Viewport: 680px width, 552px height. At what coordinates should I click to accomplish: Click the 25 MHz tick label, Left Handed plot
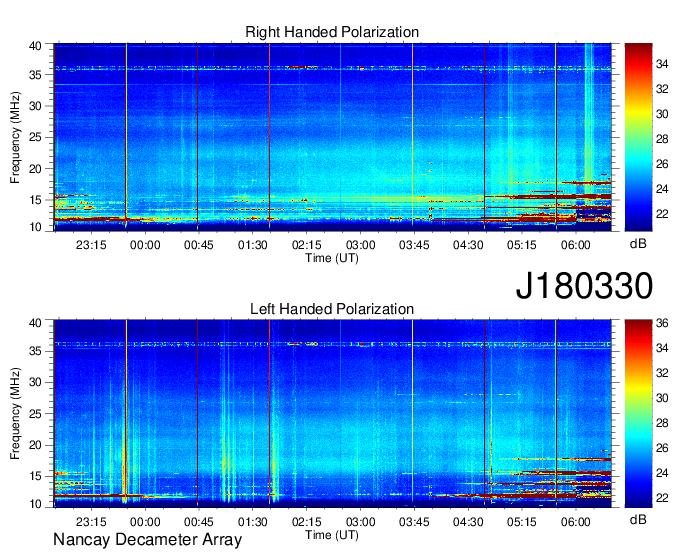(36, 414)
